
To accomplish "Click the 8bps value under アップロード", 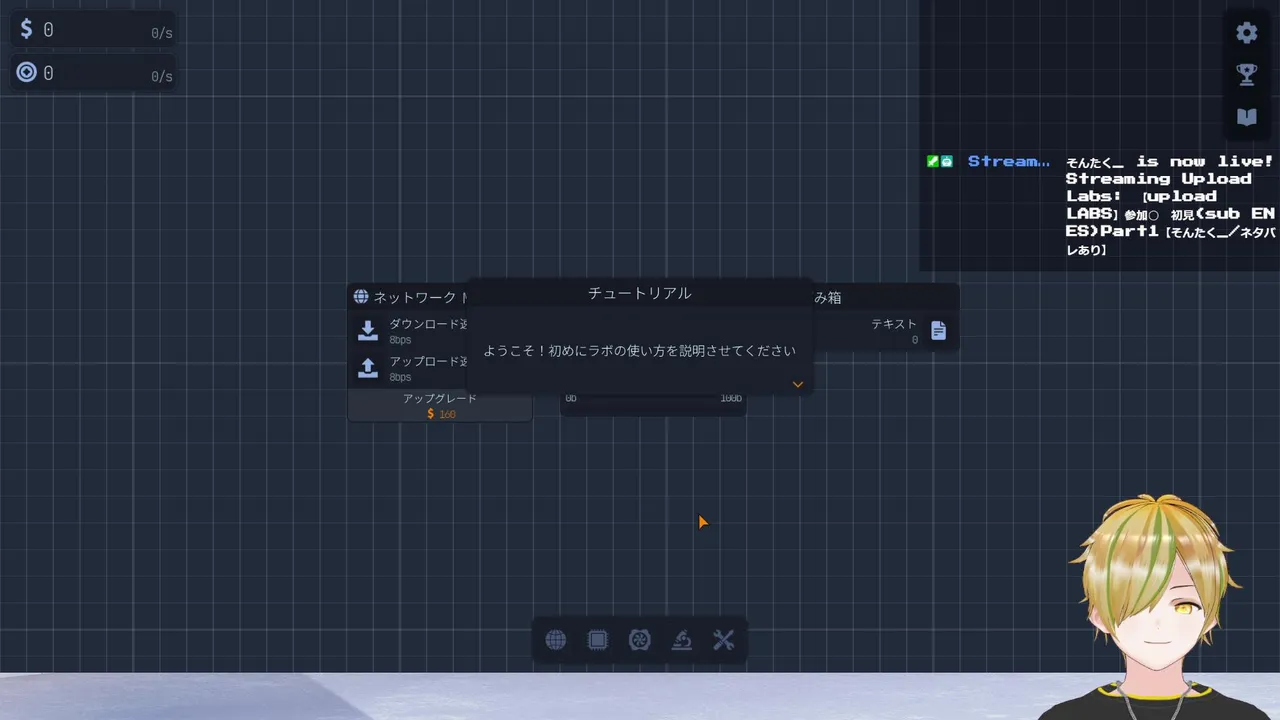I will coord(400,377).
